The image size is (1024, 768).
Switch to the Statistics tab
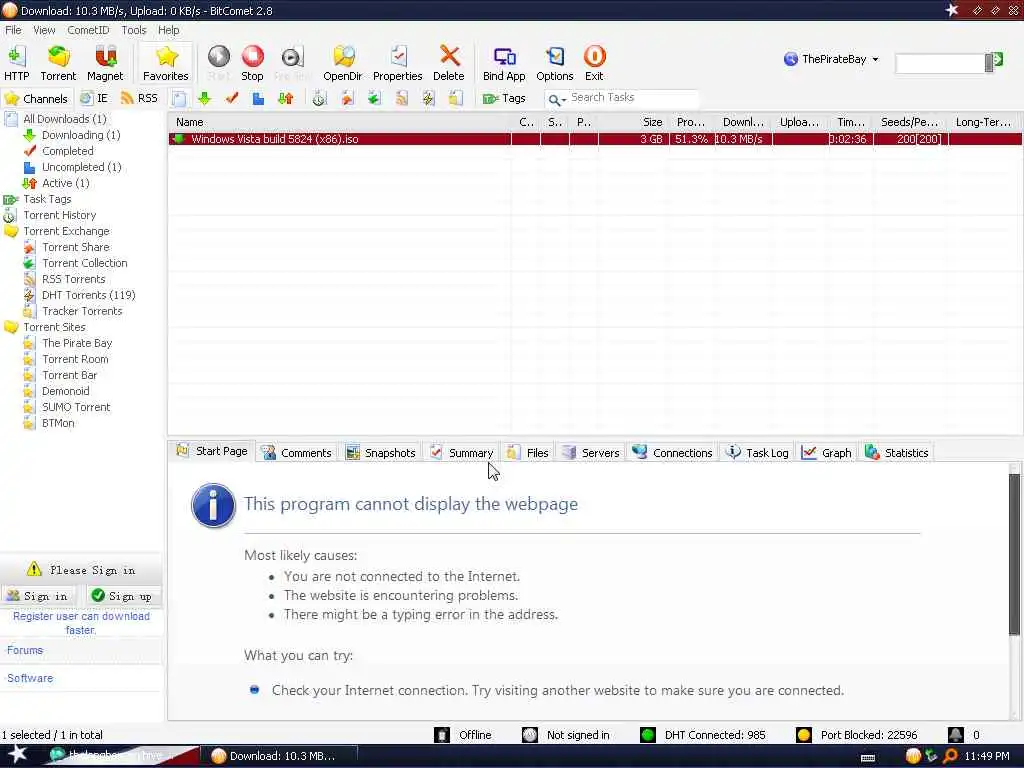point(897,453)
